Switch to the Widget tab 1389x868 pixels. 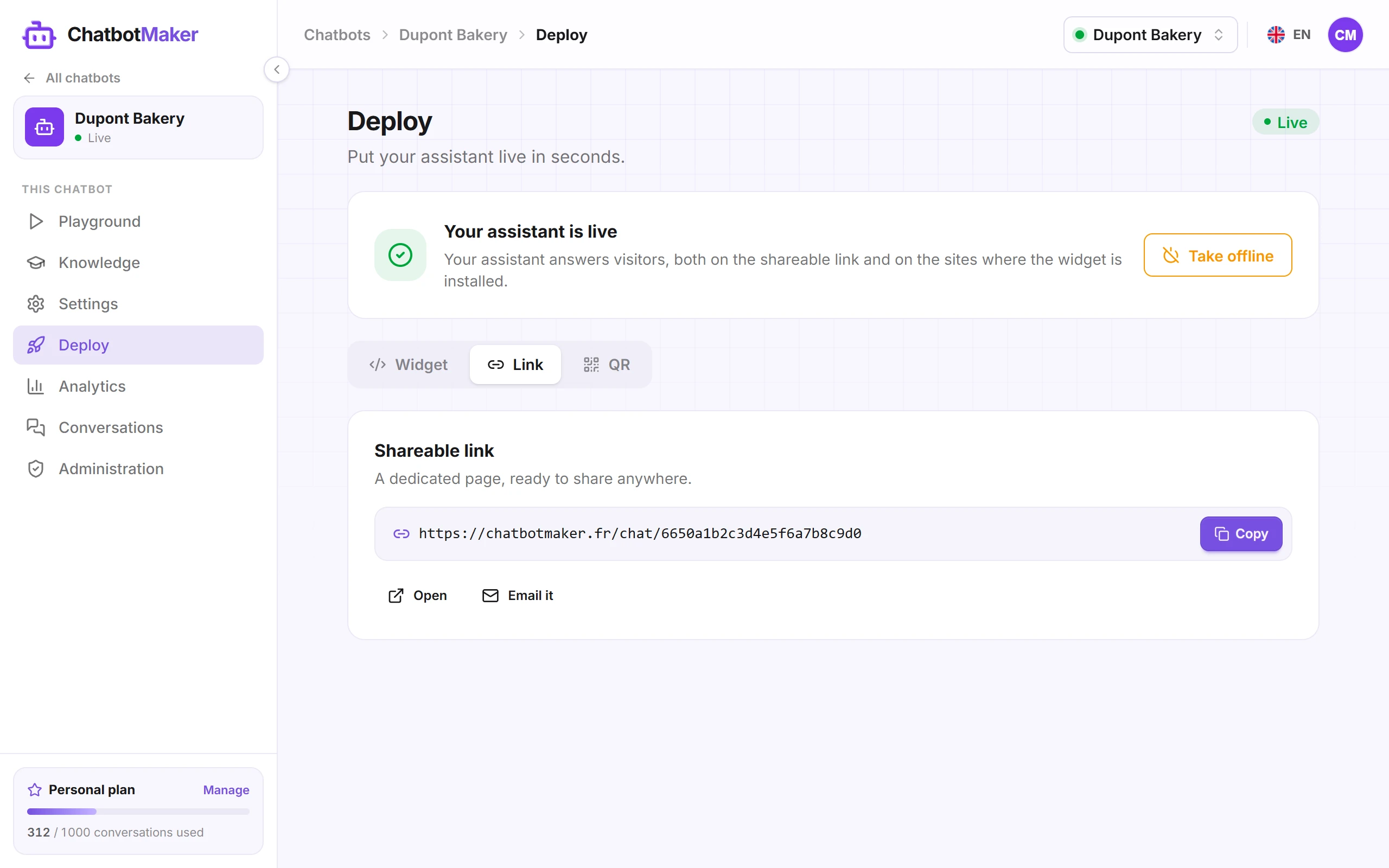point(409,365)
